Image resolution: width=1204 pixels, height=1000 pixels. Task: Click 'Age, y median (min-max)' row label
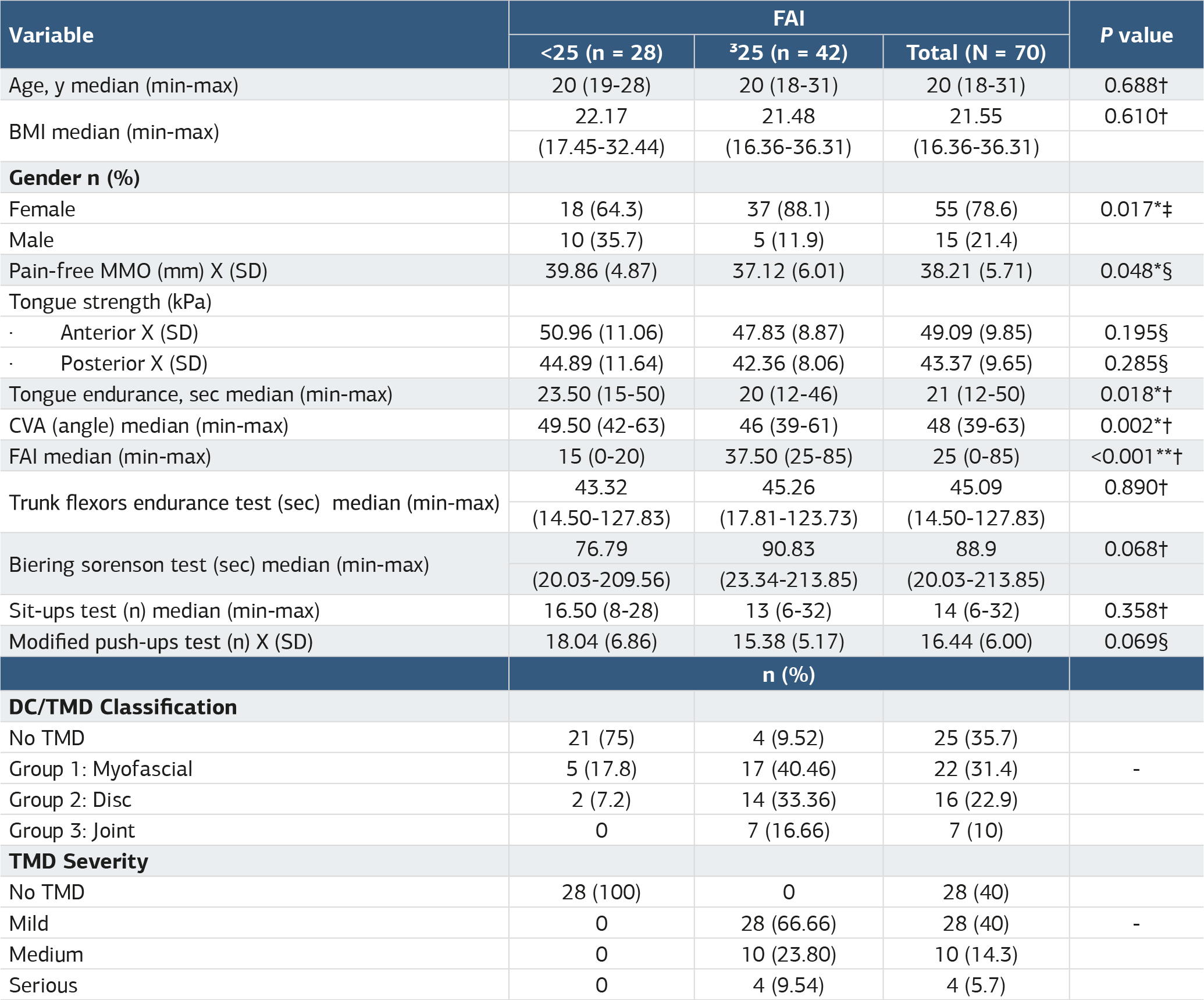(x=123, y=86)
